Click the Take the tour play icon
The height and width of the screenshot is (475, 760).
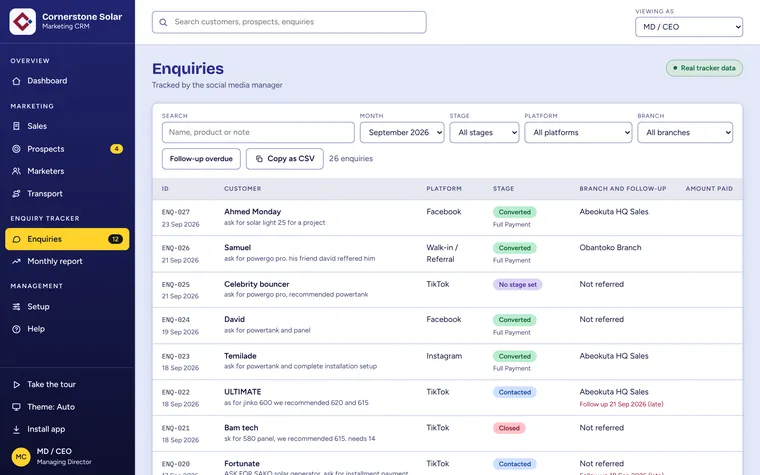click(x=16, y=384)
